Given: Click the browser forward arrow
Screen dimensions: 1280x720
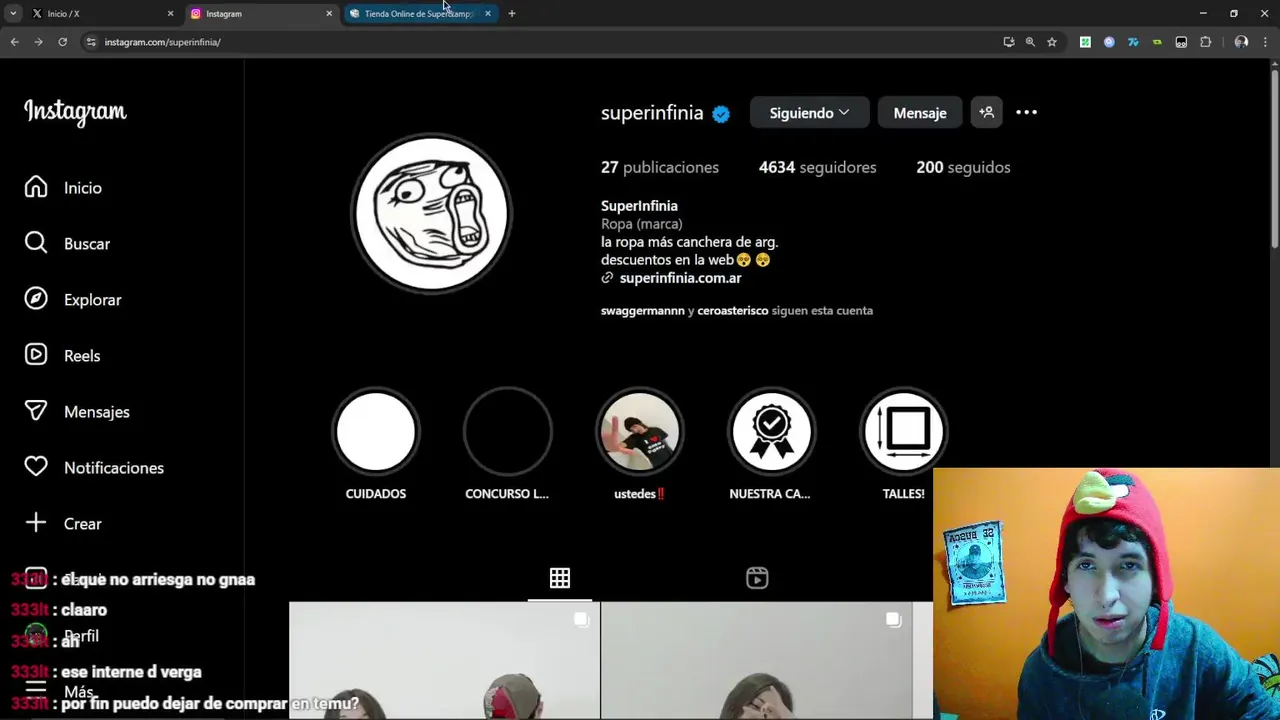Looking at the screenshot, I should coord(38,42).
